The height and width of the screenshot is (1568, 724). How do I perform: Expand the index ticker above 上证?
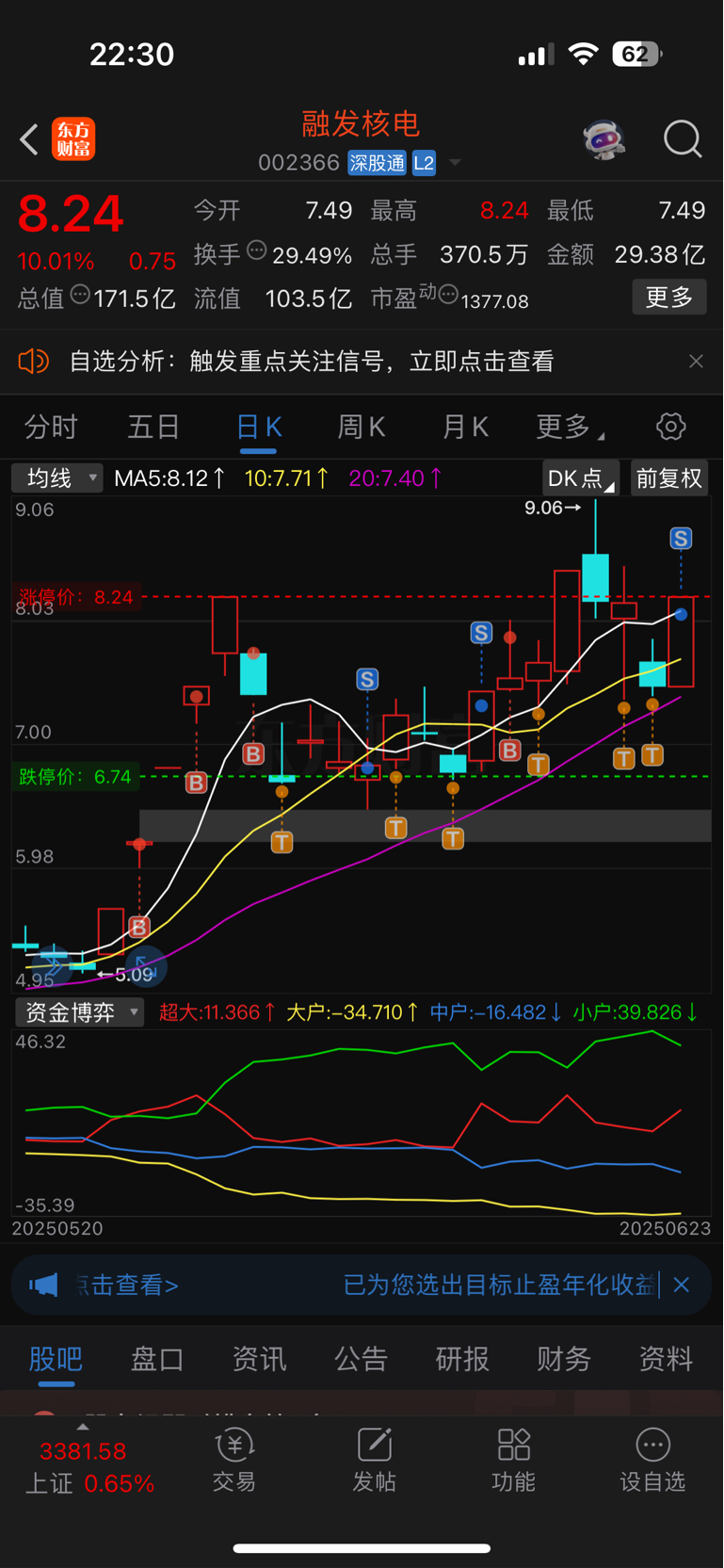pos(83,1427)
